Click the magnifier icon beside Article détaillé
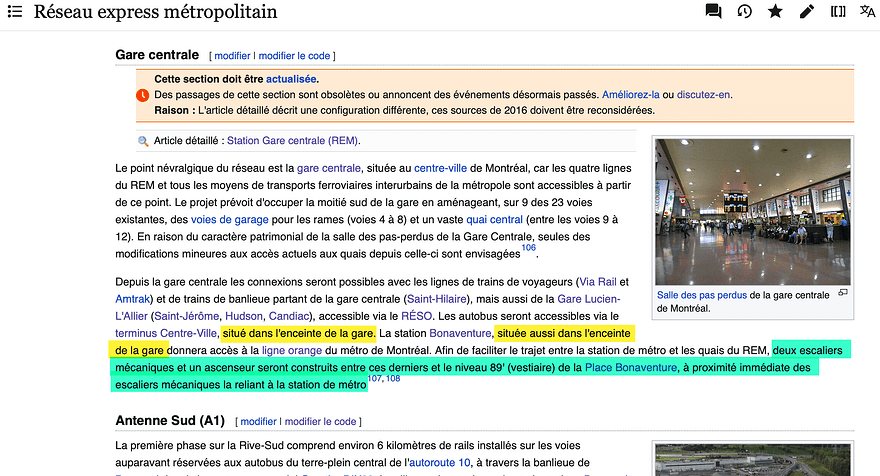This screenshot has width=880, height=476. (143, 142)
